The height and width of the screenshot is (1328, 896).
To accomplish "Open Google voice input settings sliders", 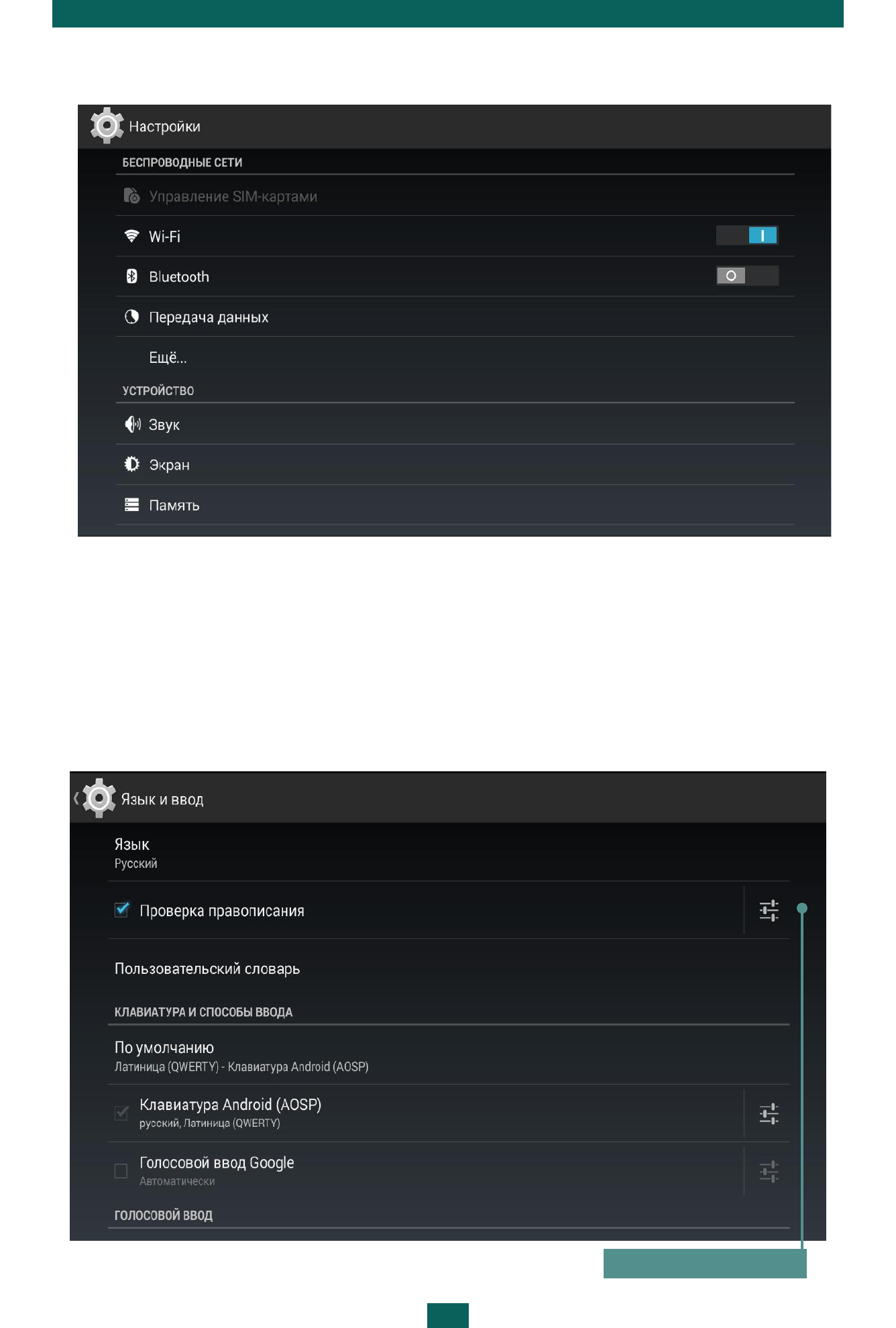I will (769, 1172).
